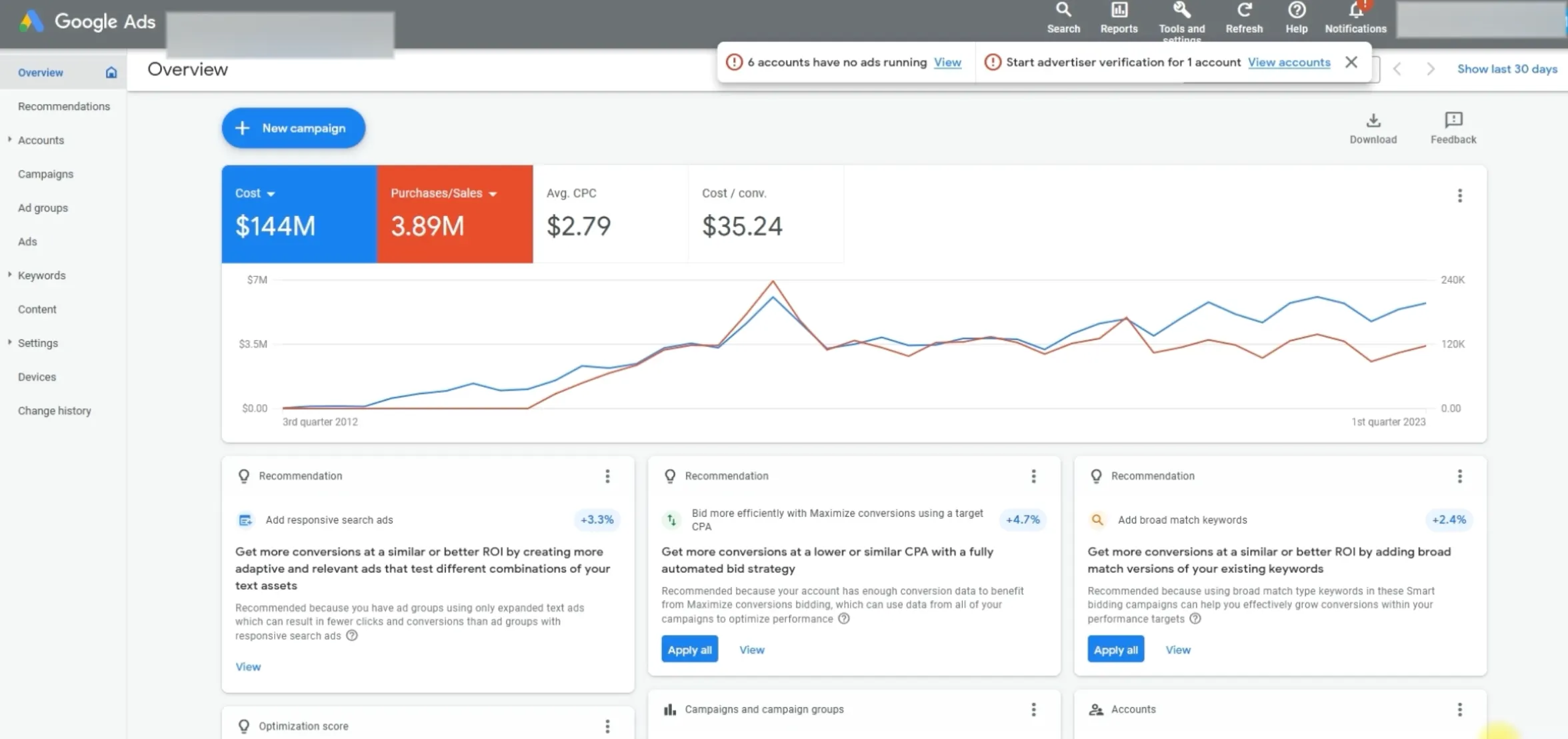1568x739 pixels.
Task: Open the Notifications bell
Action: coord(1355,17)
